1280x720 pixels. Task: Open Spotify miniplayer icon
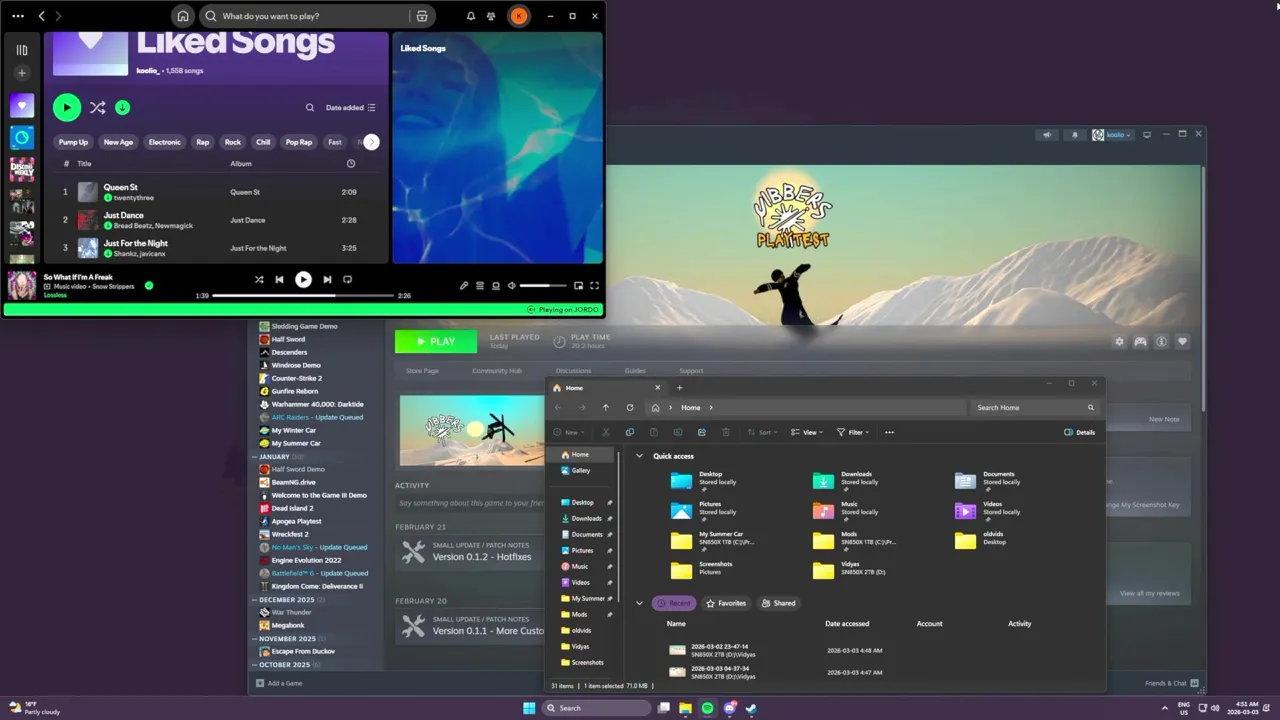pos(578,286)
